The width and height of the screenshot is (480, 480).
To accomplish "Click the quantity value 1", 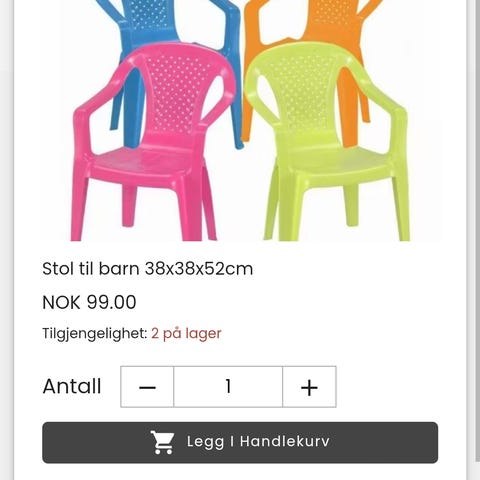I will click(x=228, y=386).
